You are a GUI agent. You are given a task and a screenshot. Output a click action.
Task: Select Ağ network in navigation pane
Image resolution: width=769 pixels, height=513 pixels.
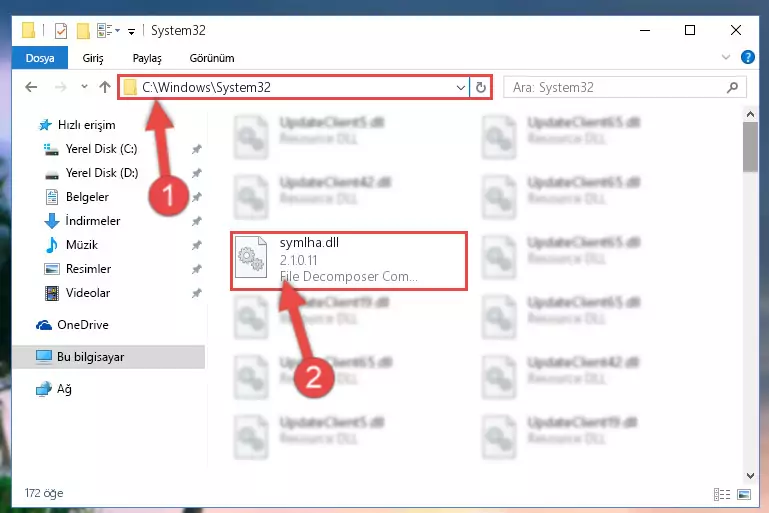(x=64, y=389)
